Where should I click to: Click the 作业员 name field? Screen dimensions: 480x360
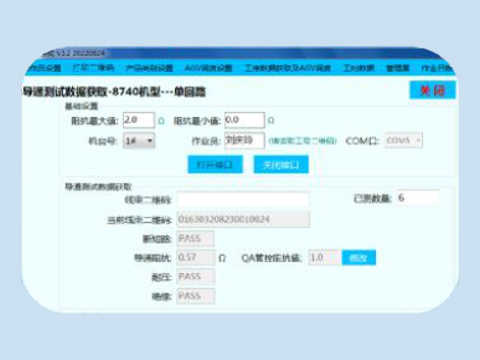coord(245,140)
